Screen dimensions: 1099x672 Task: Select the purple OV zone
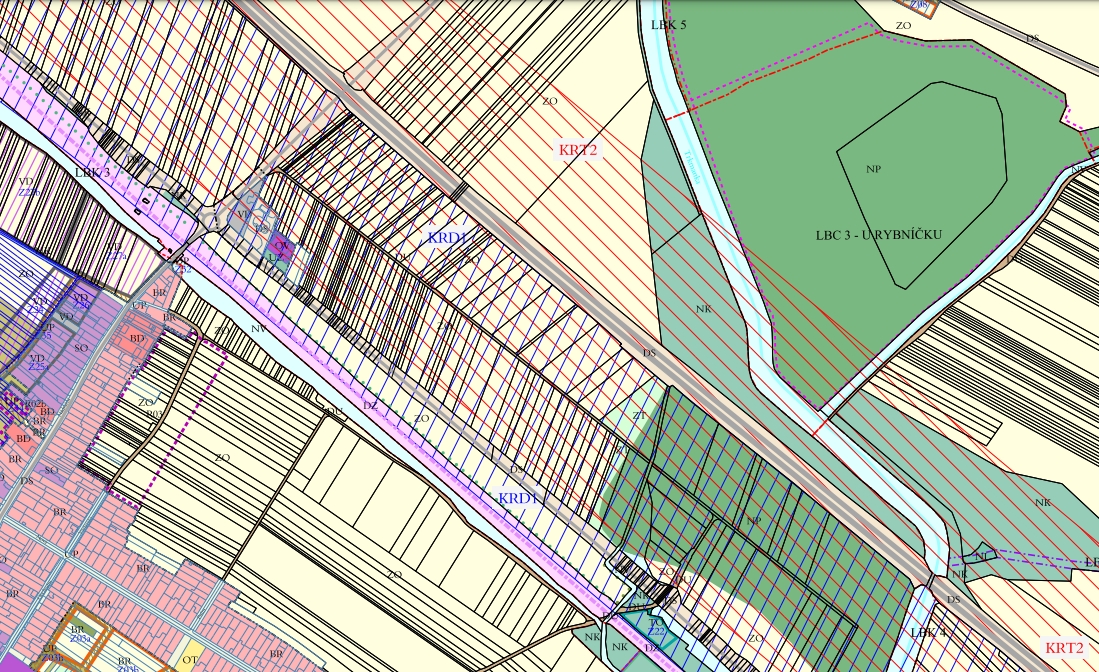(x=283, y=245)
